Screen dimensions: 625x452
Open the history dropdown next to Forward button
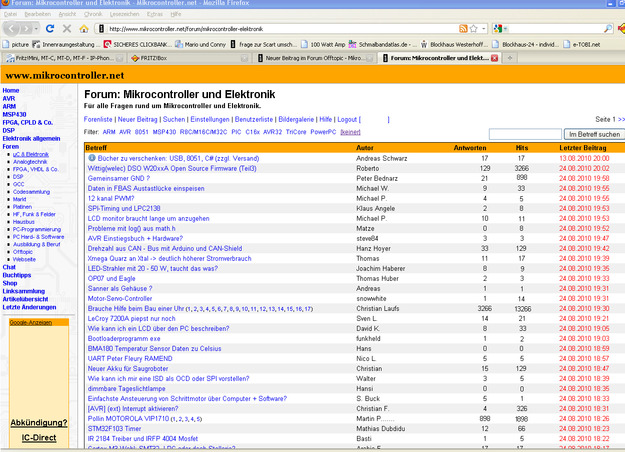pyautogui.click(x=36, y=29)
